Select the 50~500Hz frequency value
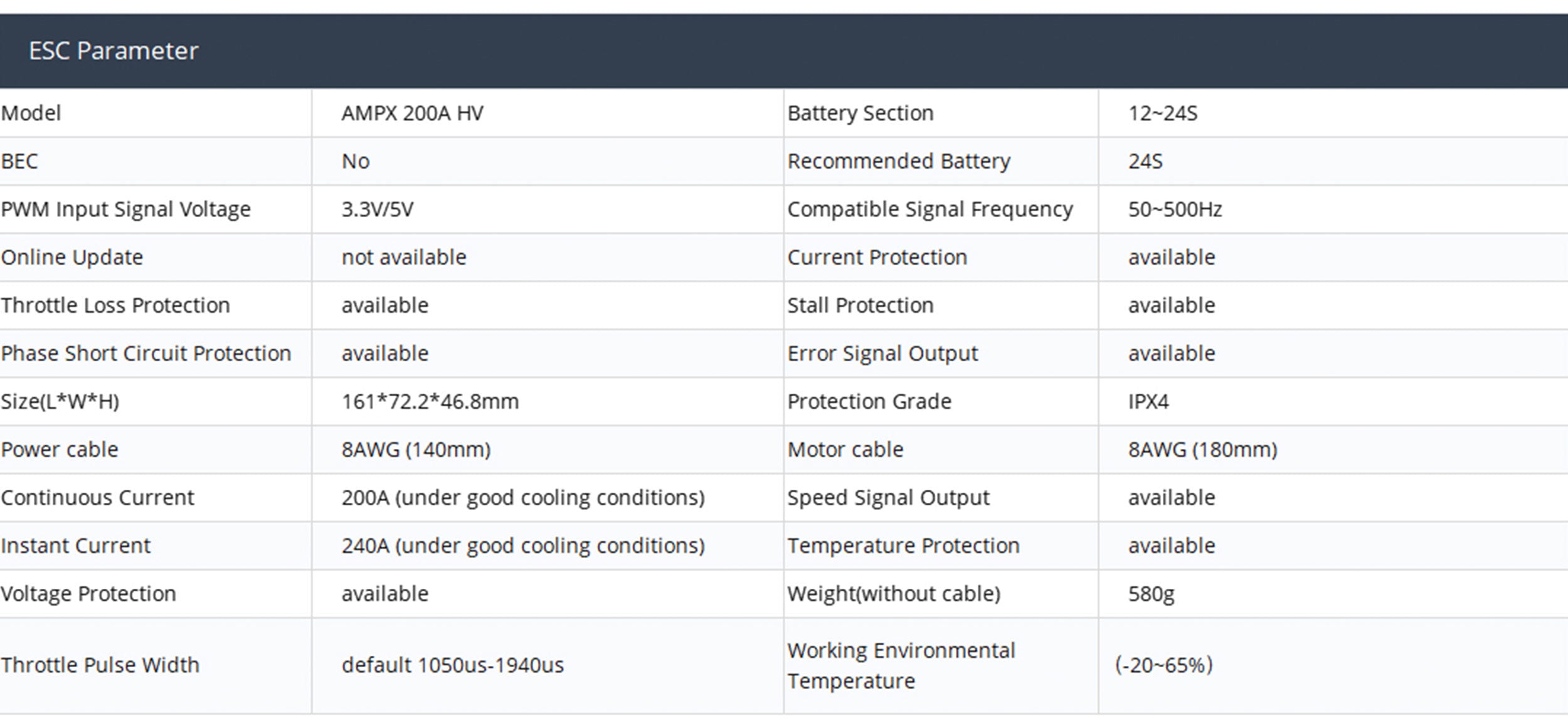The height and width of the screenshot is (728, 1568). click(x=1175, y=209)
